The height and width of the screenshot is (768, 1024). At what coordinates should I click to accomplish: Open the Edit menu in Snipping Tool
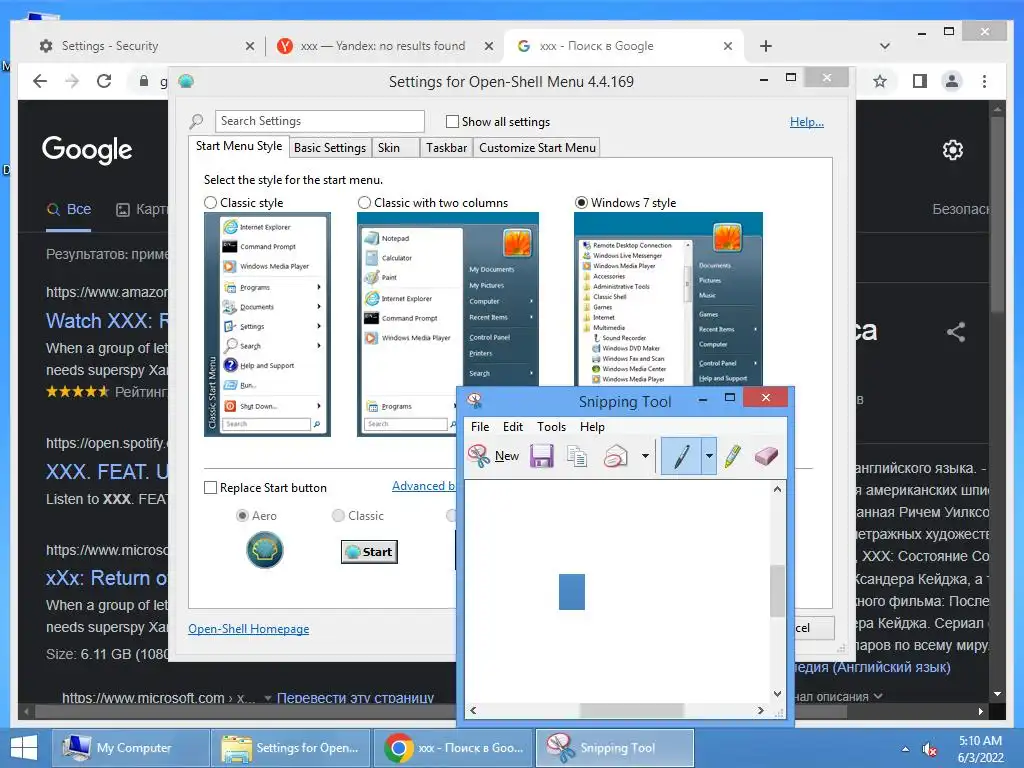(x=513, y=426)
